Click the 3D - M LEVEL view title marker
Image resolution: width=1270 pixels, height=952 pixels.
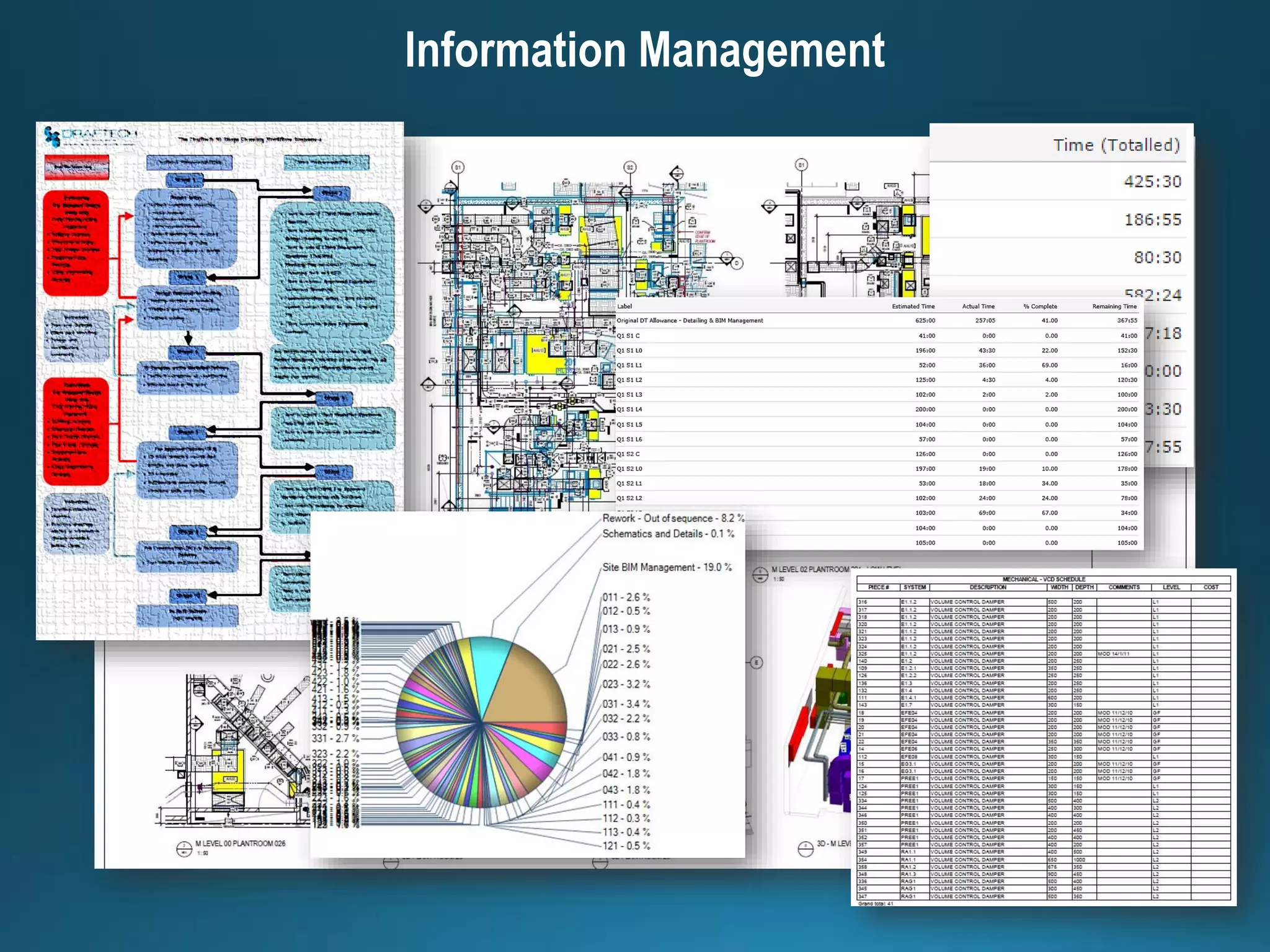point(805,848)
